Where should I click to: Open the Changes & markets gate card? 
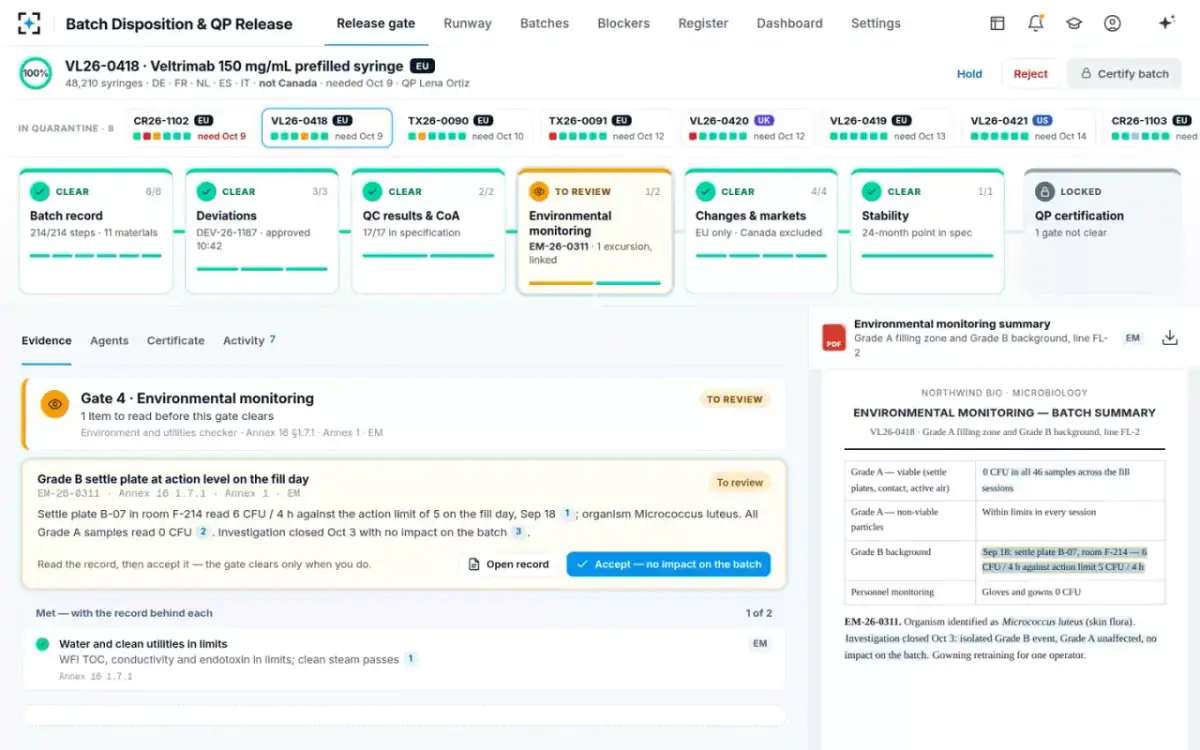pos(761,231)
